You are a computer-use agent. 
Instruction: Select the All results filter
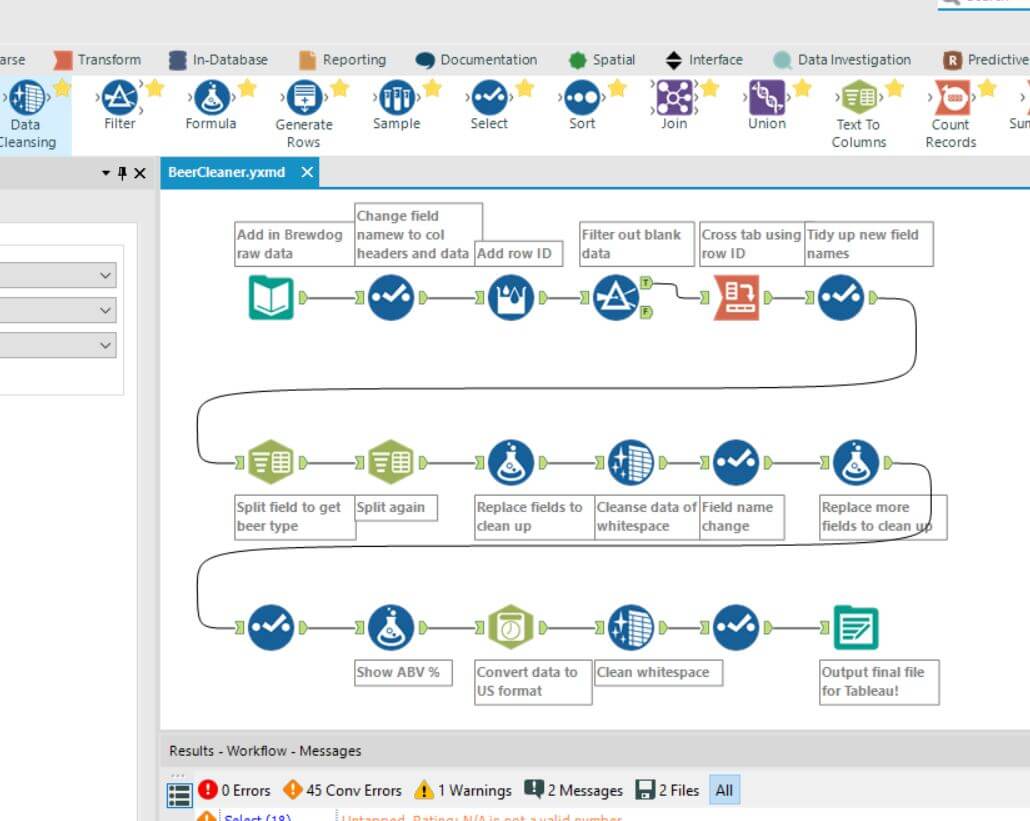[725, 790]
